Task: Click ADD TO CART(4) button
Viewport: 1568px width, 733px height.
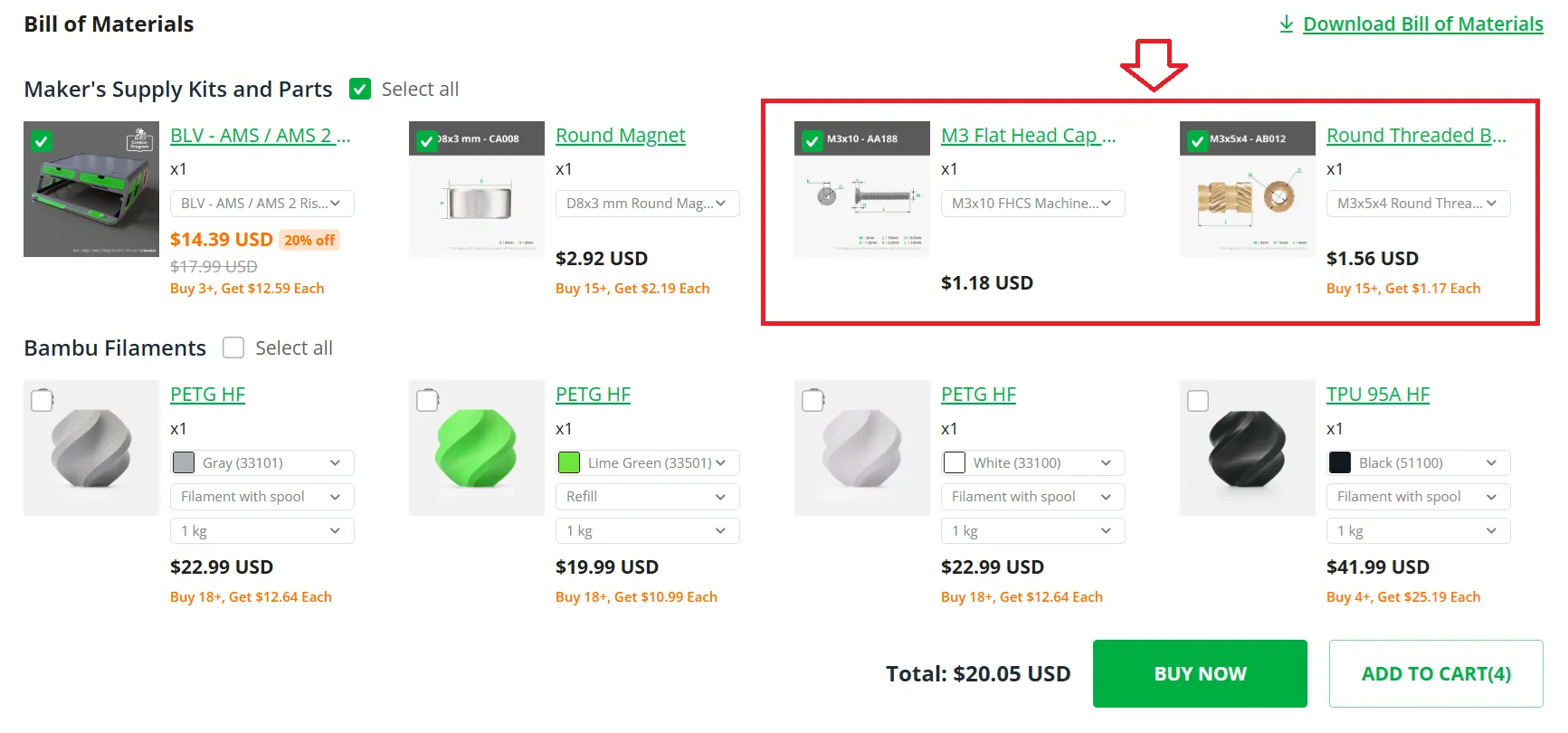Action: pyautogui.click(x=1436, y=673)
